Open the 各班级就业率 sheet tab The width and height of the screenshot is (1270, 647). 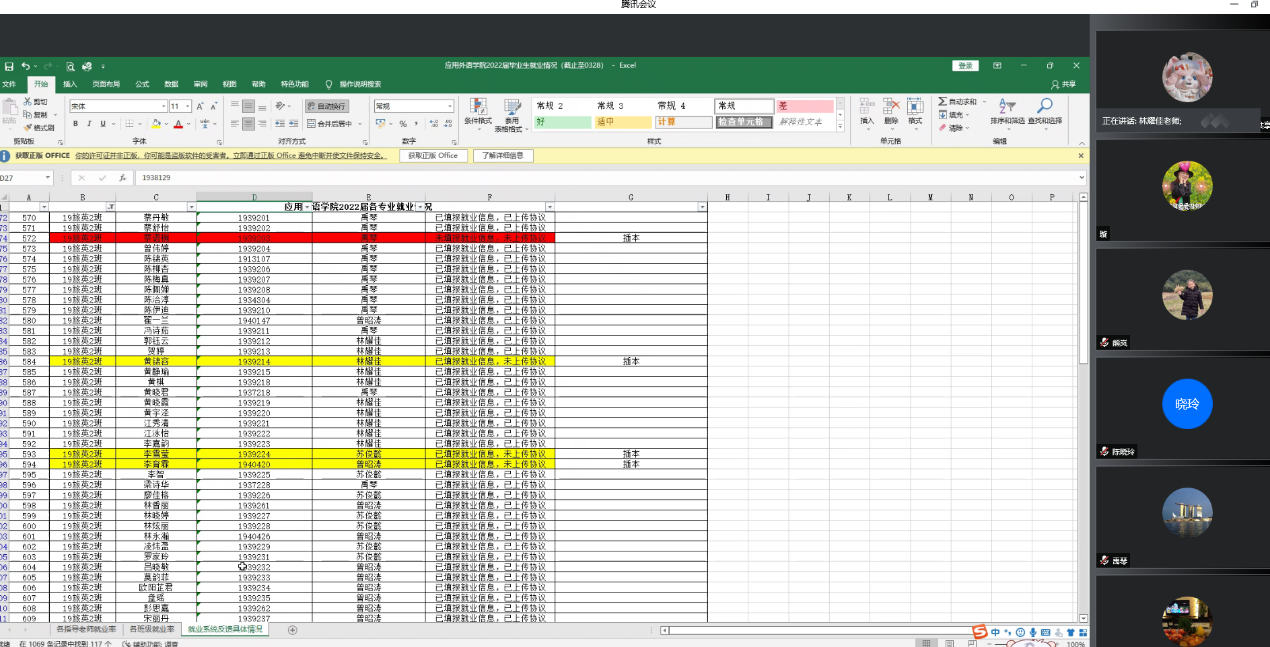click(x=151, y=630)
